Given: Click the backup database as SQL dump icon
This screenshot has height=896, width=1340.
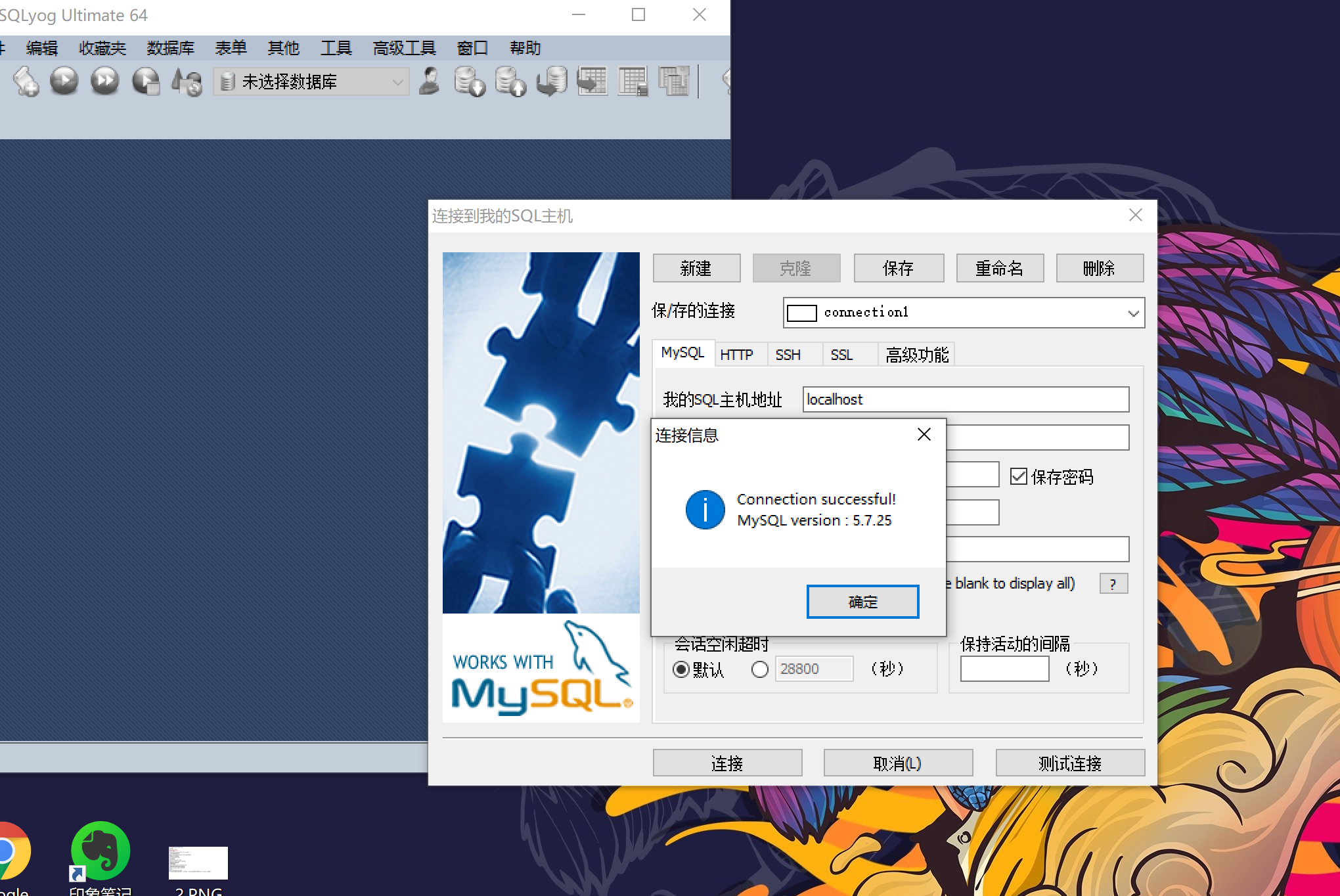Looking at the screenshot, I should coord(469,81).
